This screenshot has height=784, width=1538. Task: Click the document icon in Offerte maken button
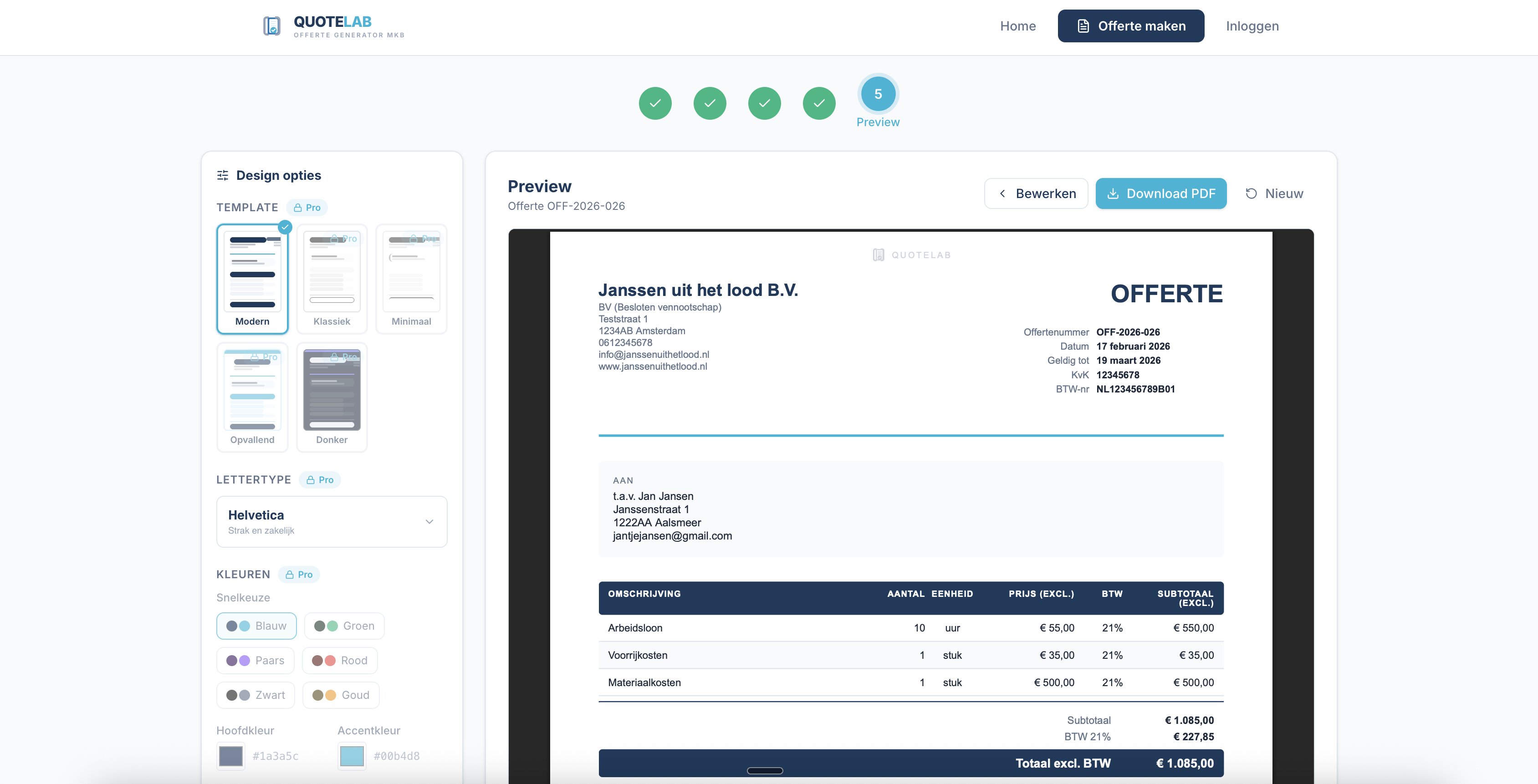[x=1083, y=25]
